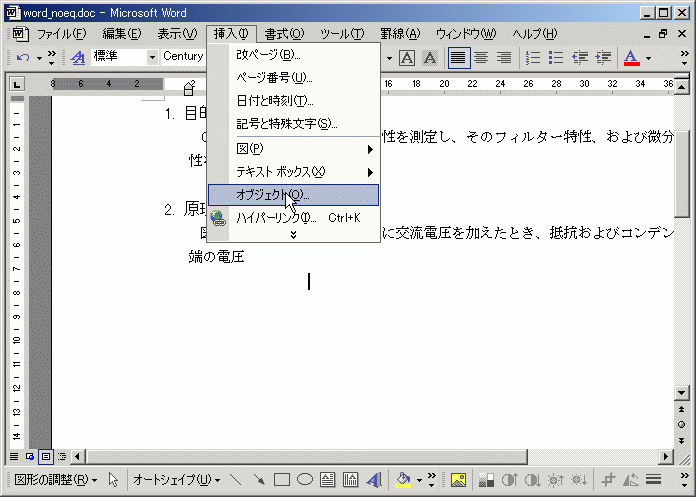Click the vertical scrollbar down arrow

(683, 393)
